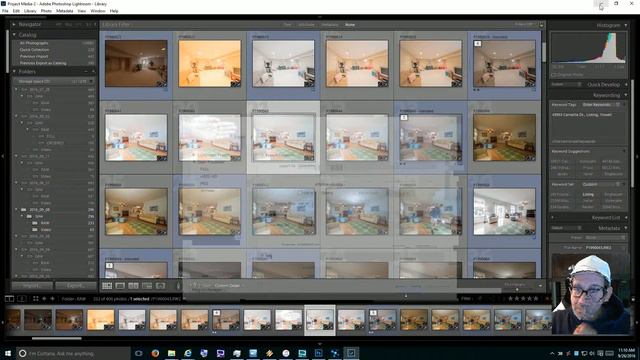Collapse the Catalog panel
Screen dimensions: 640x360
click(14, 35)
